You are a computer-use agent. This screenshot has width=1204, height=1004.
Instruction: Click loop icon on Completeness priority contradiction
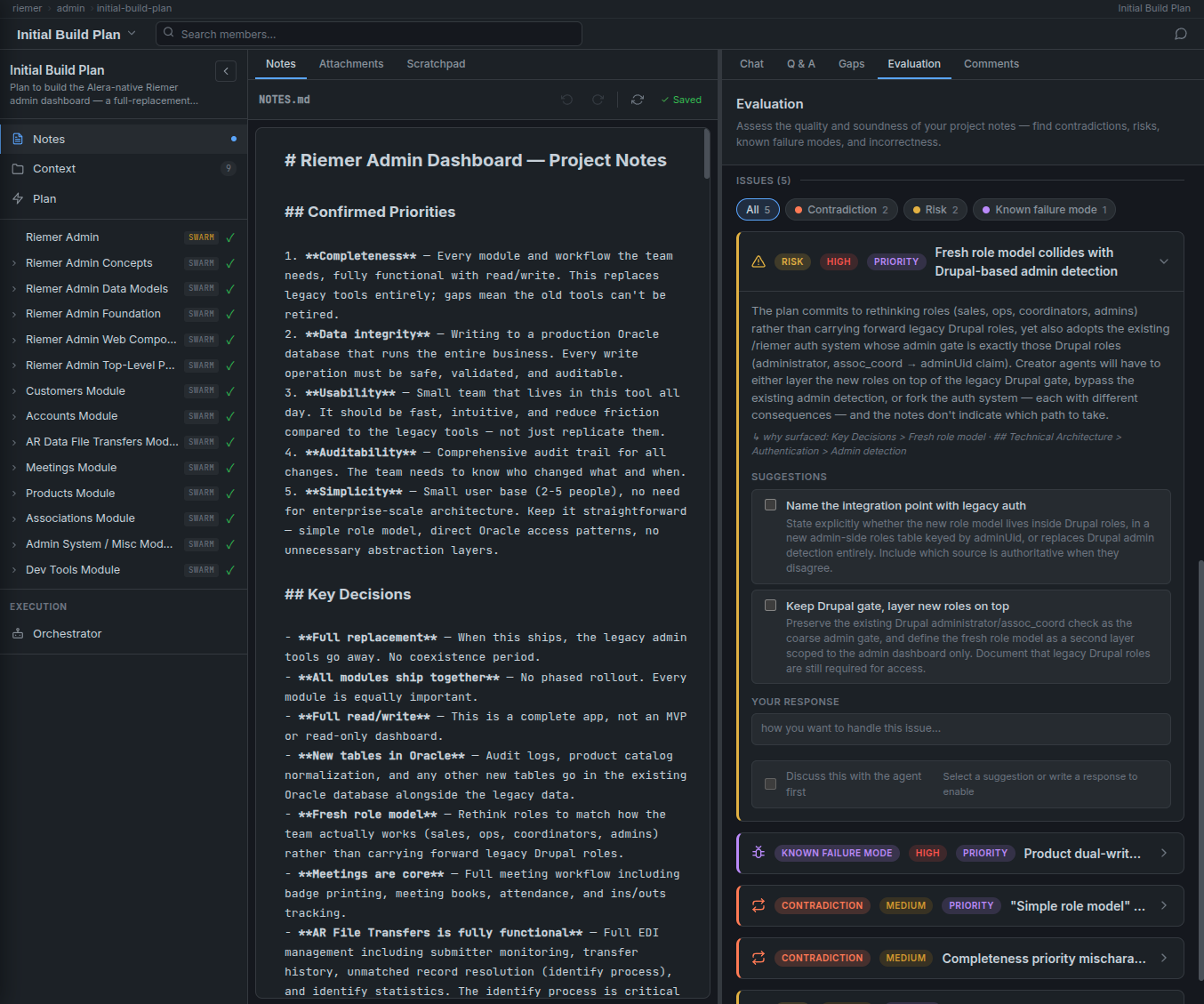tap(759, 958)
